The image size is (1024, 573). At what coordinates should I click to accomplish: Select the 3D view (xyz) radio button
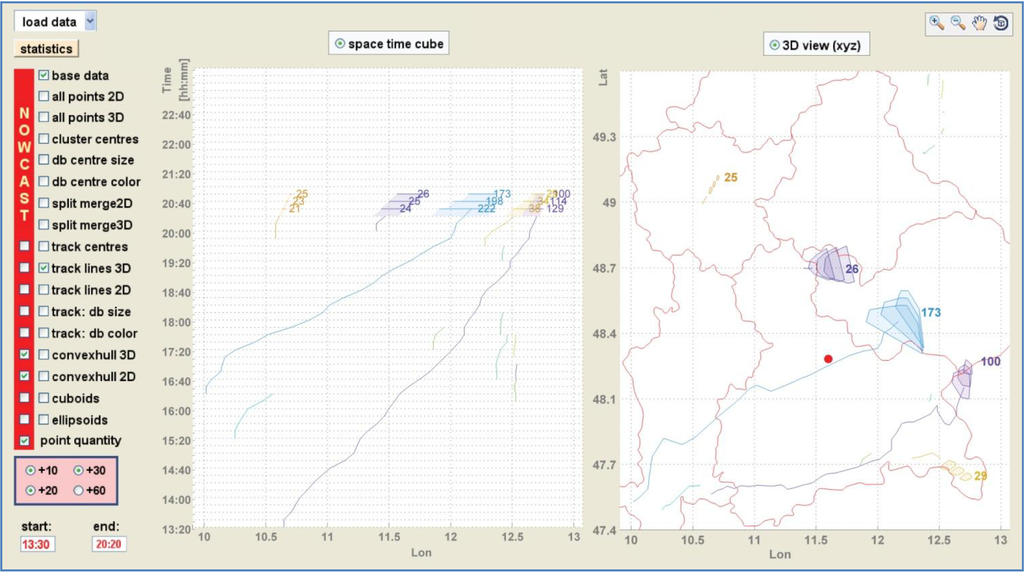click(x=774, y=45)
